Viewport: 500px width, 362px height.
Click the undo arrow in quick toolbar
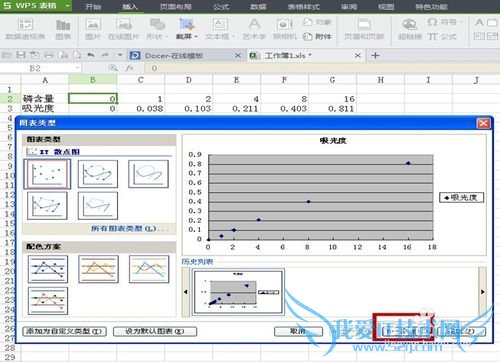coord(91,55)
